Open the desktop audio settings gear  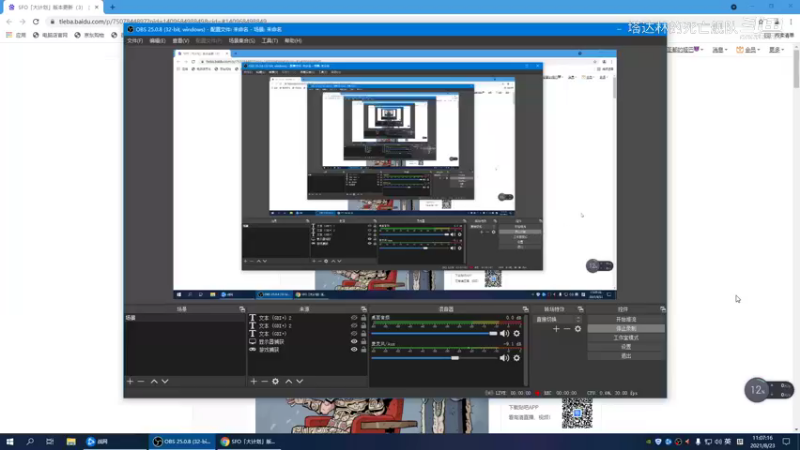(516, 333)
